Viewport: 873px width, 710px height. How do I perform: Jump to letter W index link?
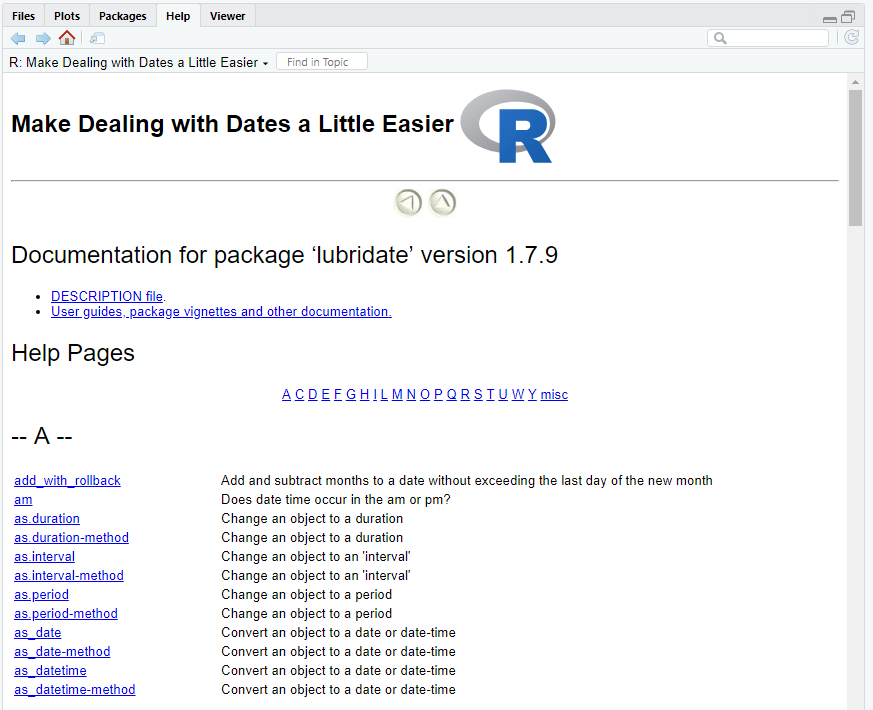518,394
